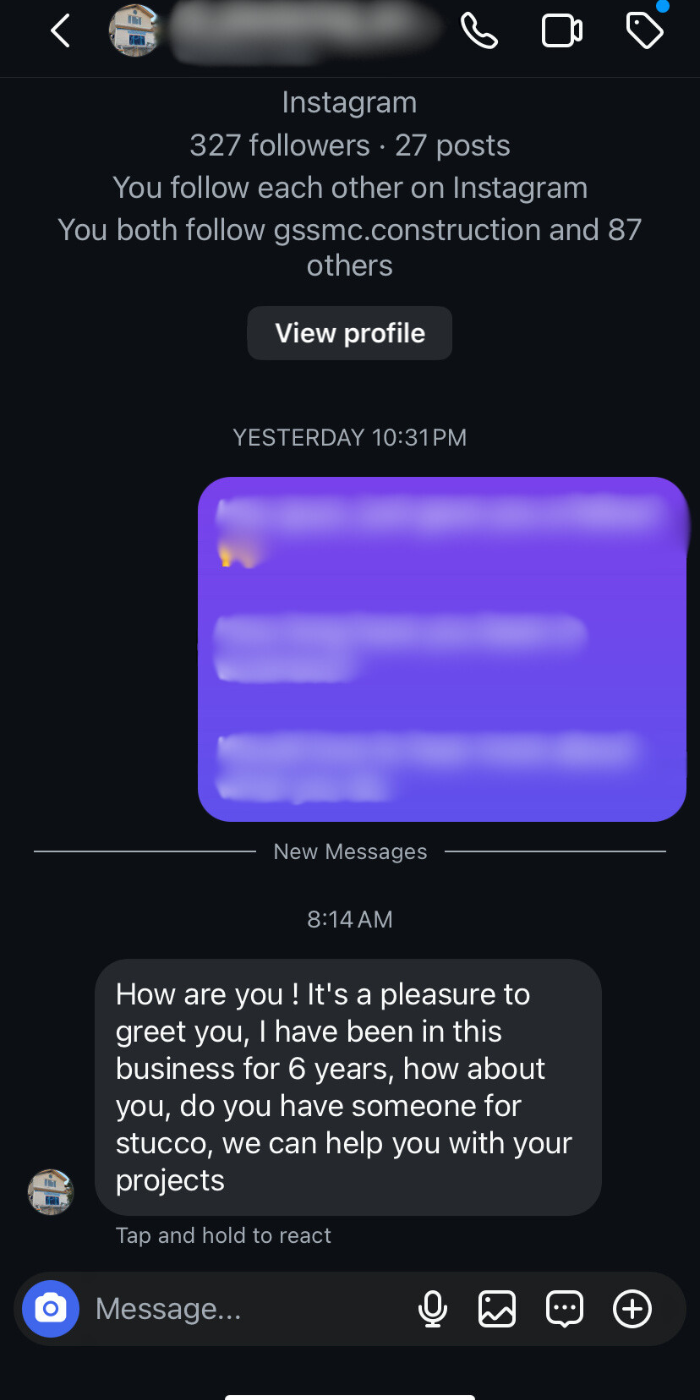Open photo gallery picker icon
The height and width of the screenshot is (1400, 700).
(497, 1308)
